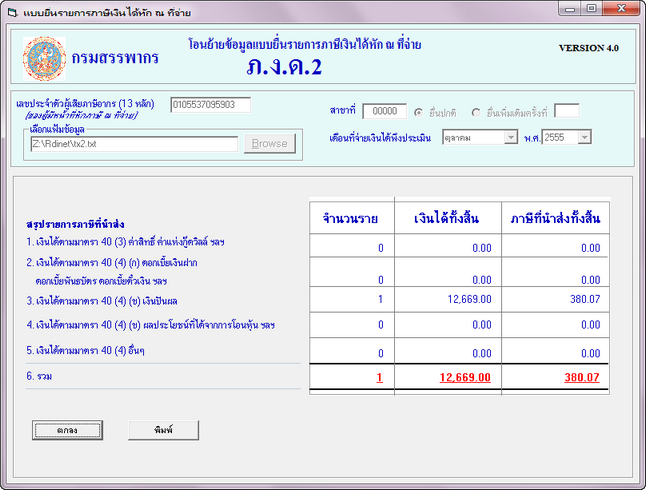Image resolution: width=646 pixels, height=490 pixels.
Task: Click the ตกลง (OK) button
Action: coord(67,430)
